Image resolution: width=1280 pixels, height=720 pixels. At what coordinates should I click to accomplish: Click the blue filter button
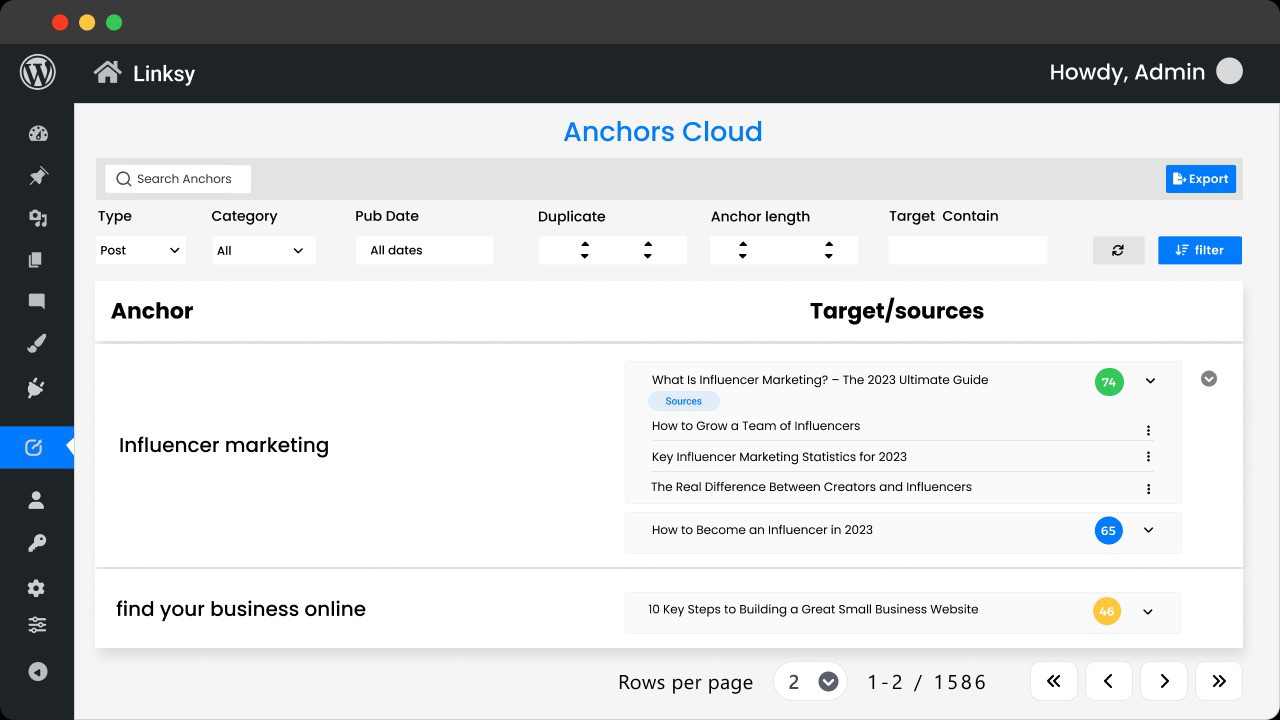point(1200,250)
